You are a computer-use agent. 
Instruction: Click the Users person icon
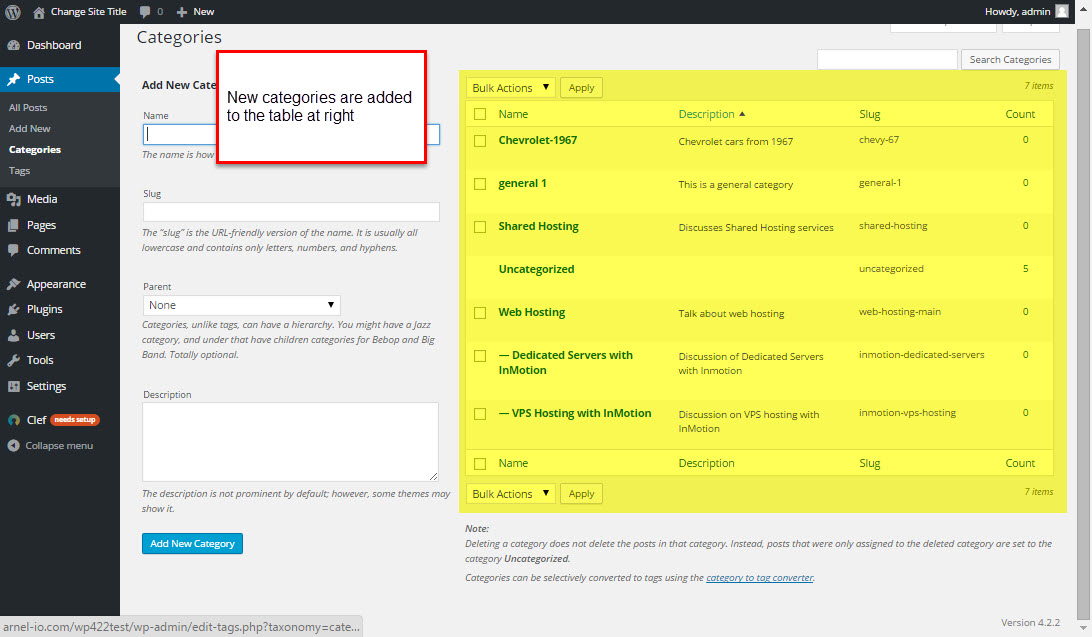13,335
